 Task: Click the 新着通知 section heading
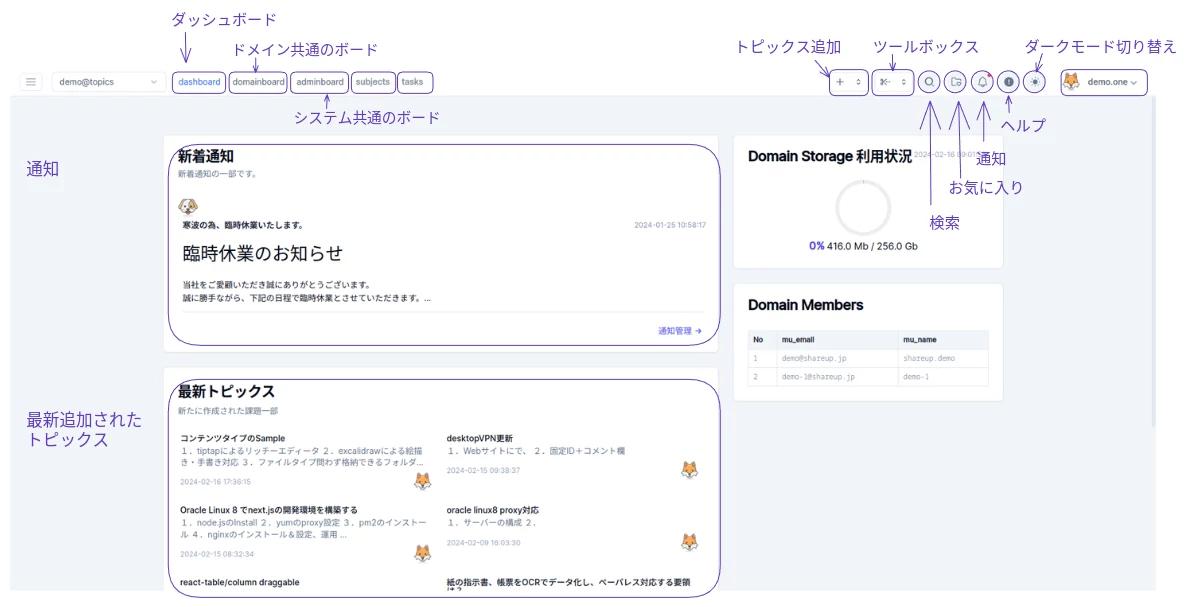pyautogui.click(x=205, y=157)
